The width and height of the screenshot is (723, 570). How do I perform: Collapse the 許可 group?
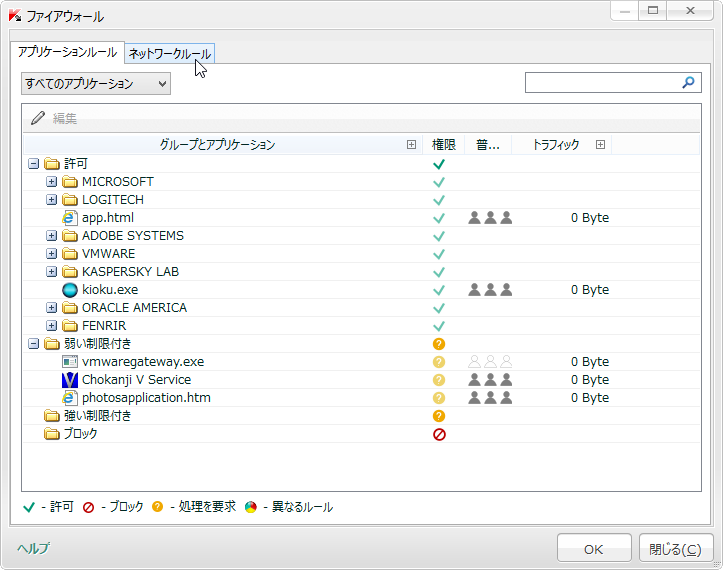click(34, 164)
